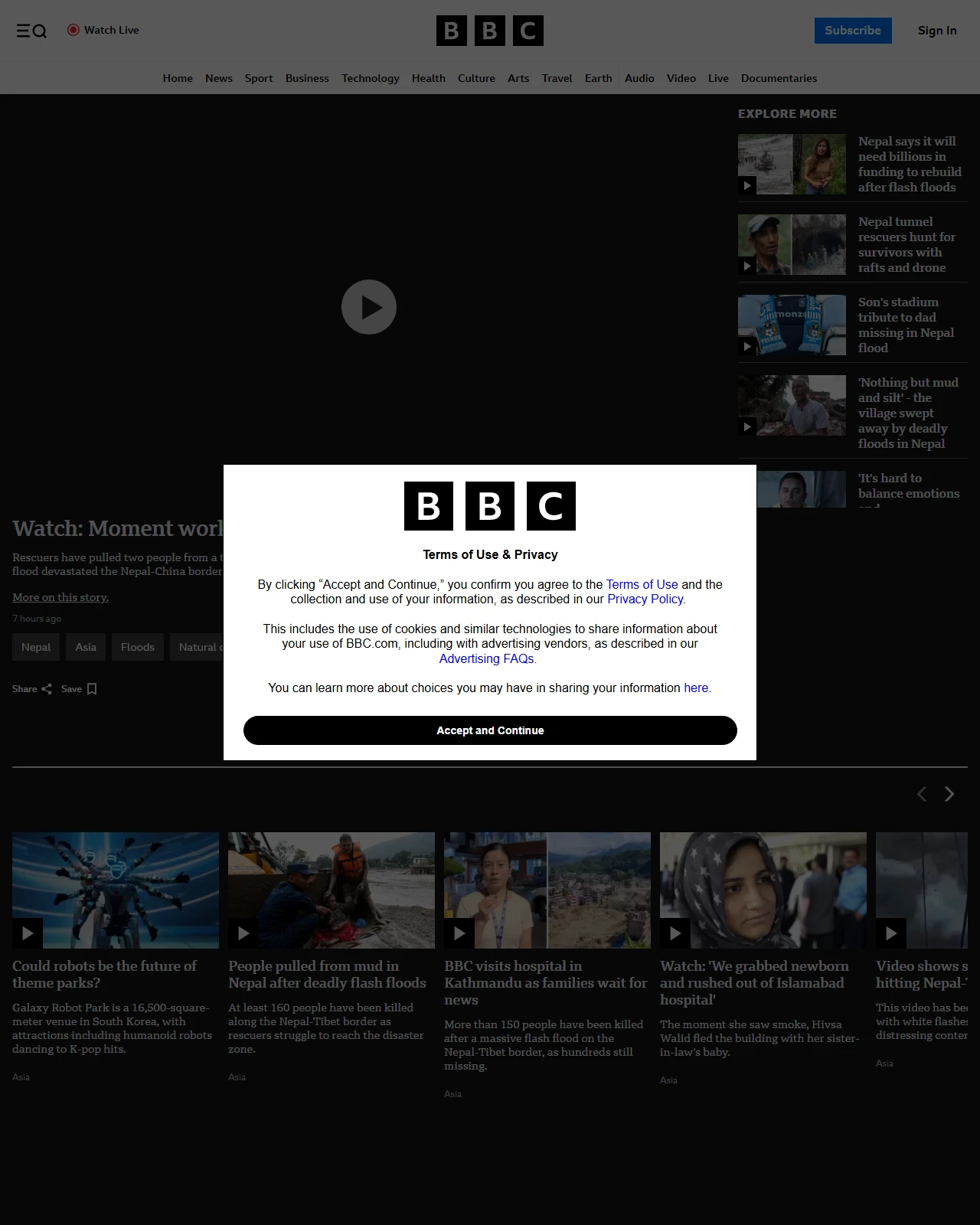Open 'BBC visits hospital in Kathmandu' headline
Screen dimensions: 980x1225
tap(546, 983)
